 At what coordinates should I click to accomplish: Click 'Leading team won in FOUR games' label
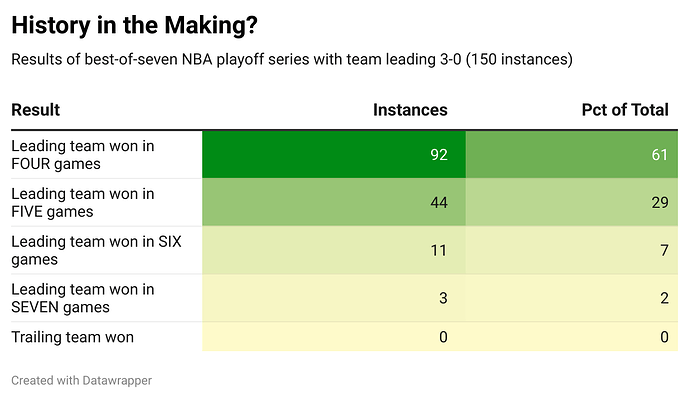83,155
